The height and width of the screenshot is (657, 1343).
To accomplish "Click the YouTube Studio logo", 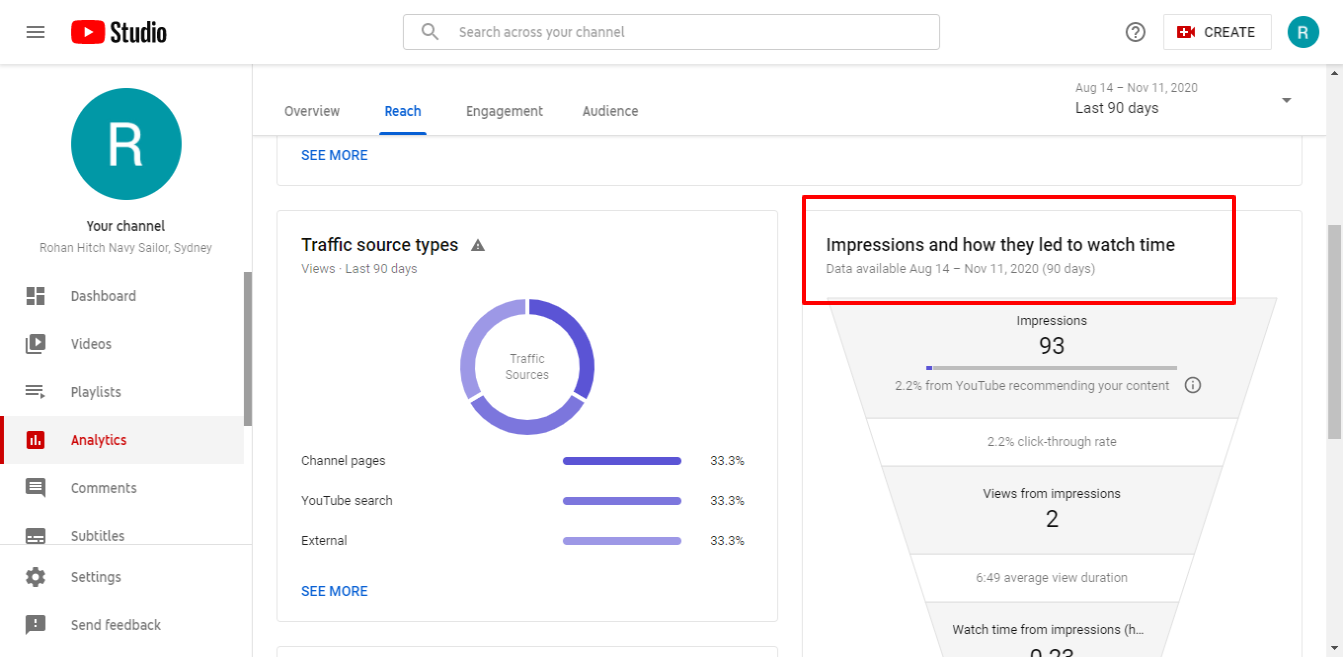I will pyautogui.click(x=119, y=32).
